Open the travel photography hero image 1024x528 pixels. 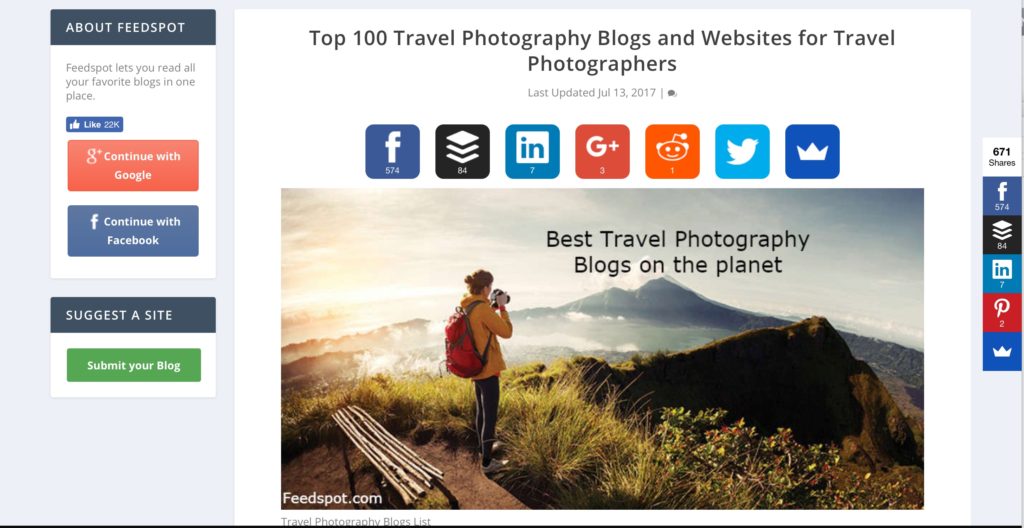(602, 349)
